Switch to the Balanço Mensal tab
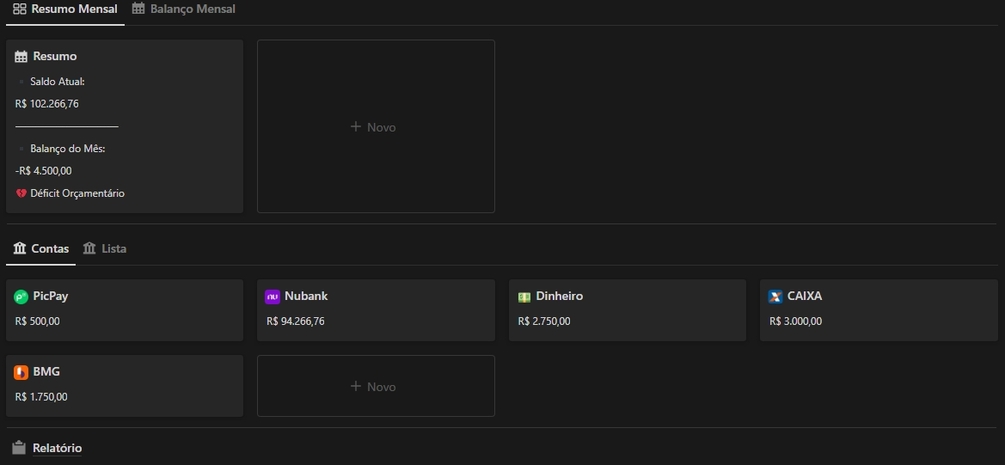The width and height of the screenshot is (1005, 465). pyautogui.click(x=184, y=9)
